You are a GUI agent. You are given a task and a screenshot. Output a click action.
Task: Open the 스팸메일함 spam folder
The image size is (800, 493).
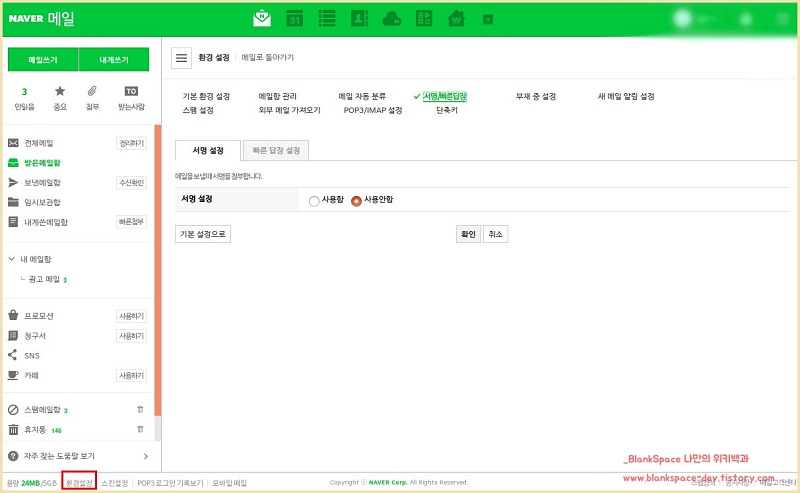point(42,410)
